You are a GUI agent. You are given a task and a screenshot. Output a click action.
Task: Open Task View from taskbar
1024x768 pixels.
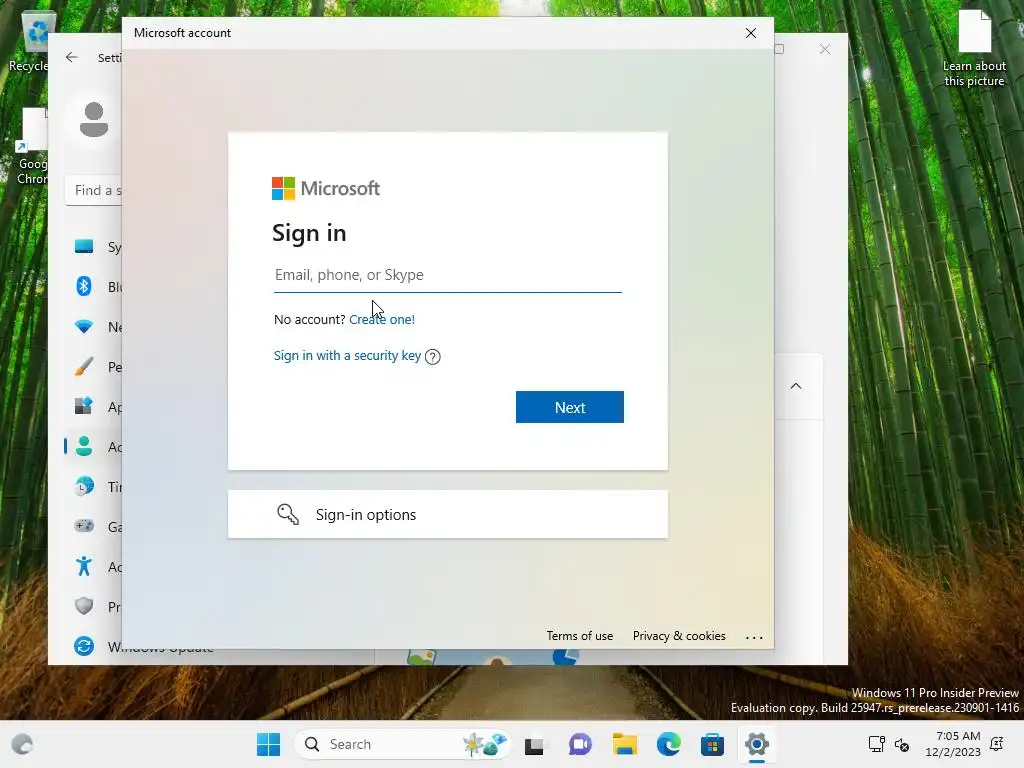point(534,745)
